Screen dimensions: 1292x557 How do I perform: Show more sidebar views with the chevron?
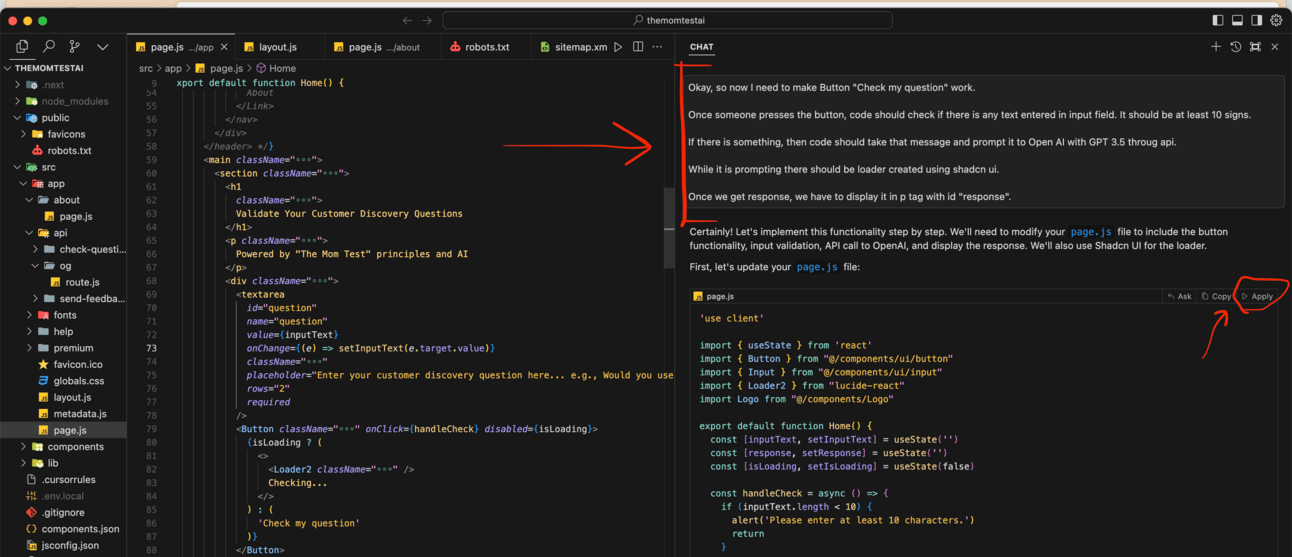[102, 47]
